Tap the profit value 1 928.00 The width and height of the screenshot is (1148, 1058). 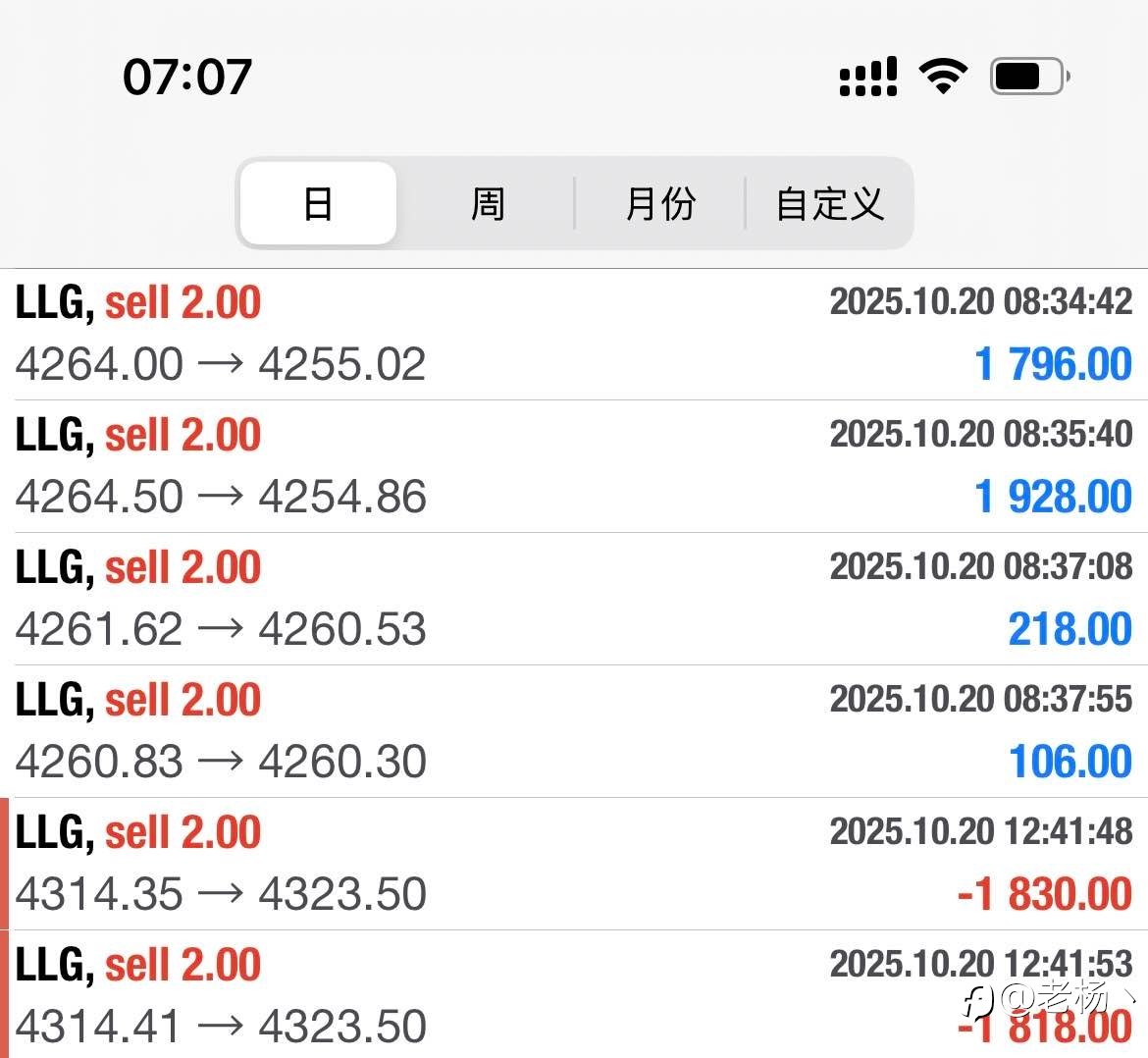[1054, 497]
